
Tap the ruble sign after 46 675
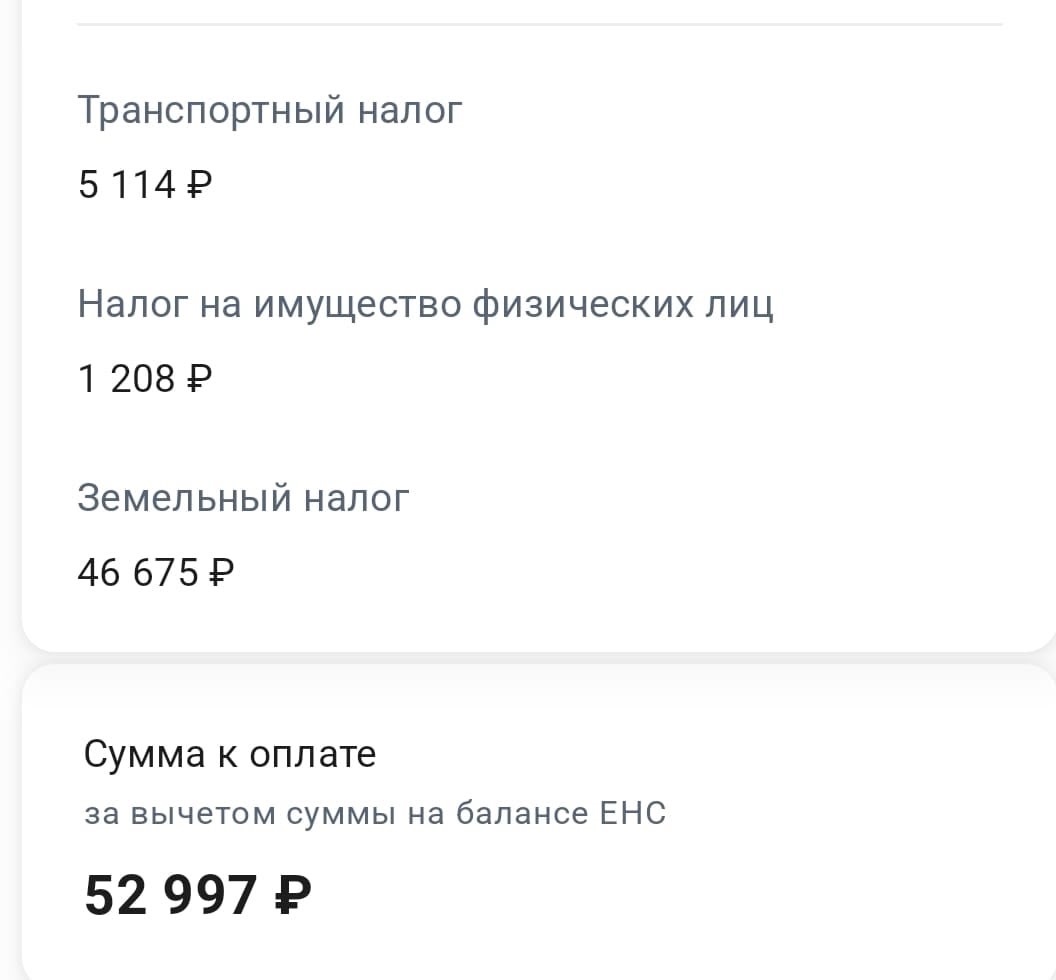click(221, 573)
